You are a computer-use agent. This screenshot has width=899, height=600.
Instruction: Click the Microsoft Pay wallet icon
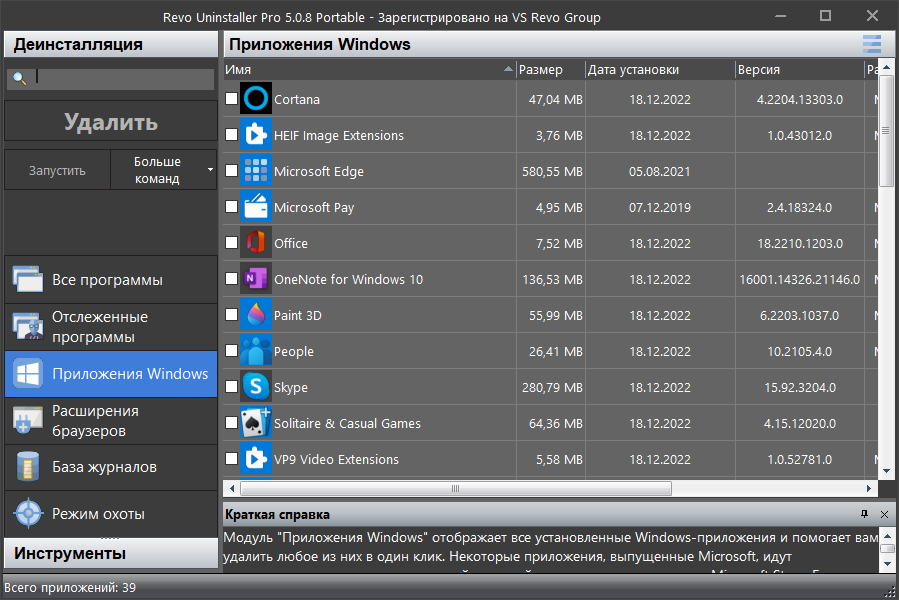coord(256,207)
